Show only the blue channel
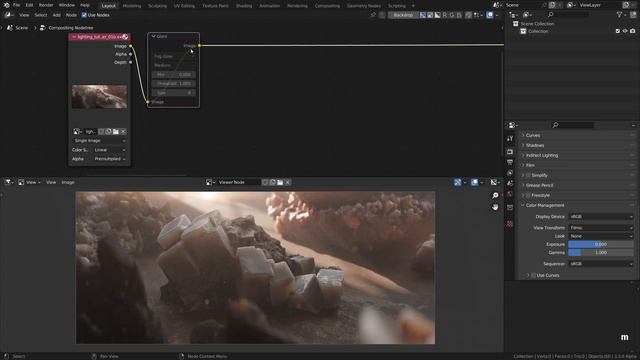Image resolution: width=640 pixels, height=360 pixels. click(x=459, y=15)
